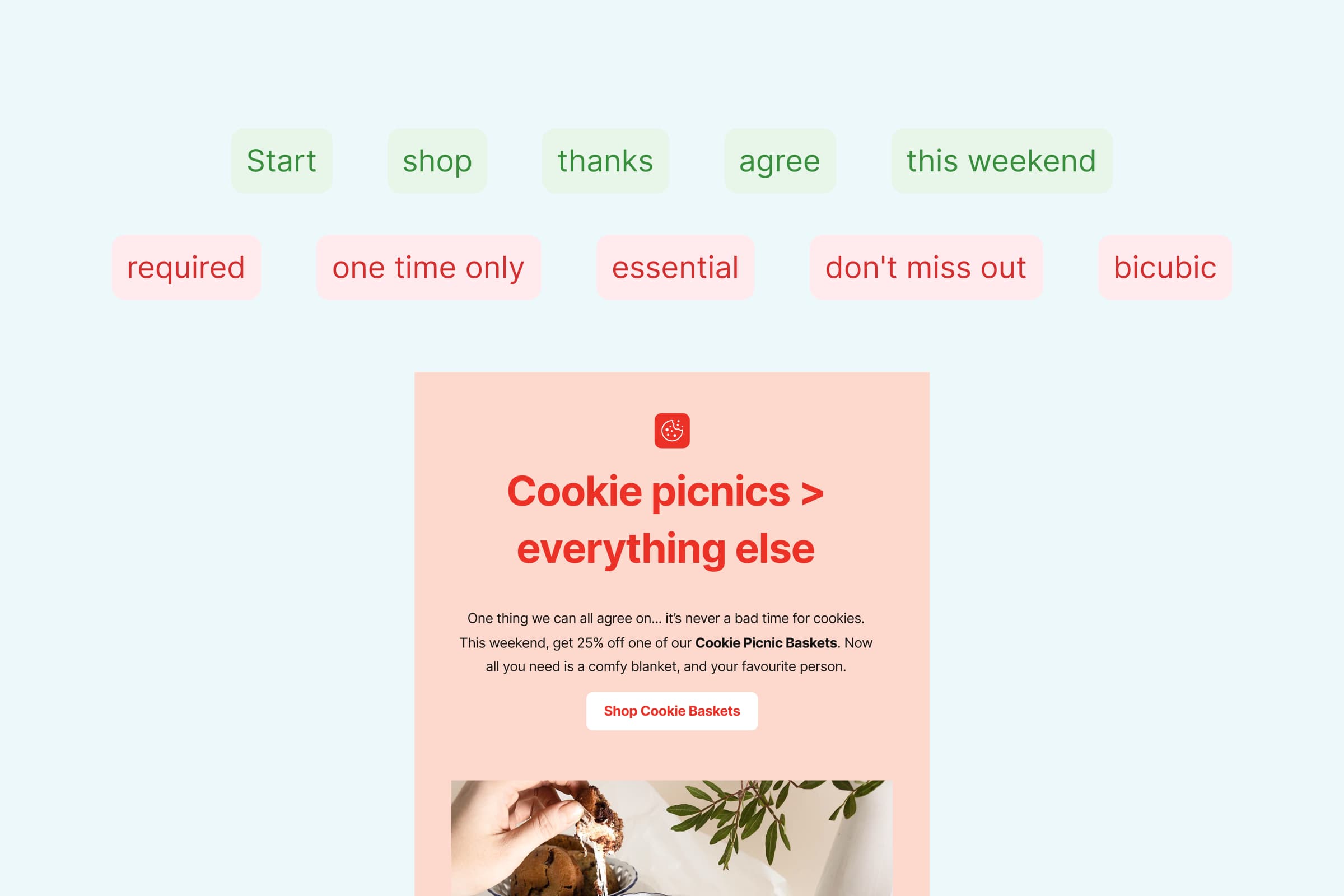Viewport: 1344px width, 896px height.
Task: Click the Shop Cookie Baskets button
Action: point(671,711)
